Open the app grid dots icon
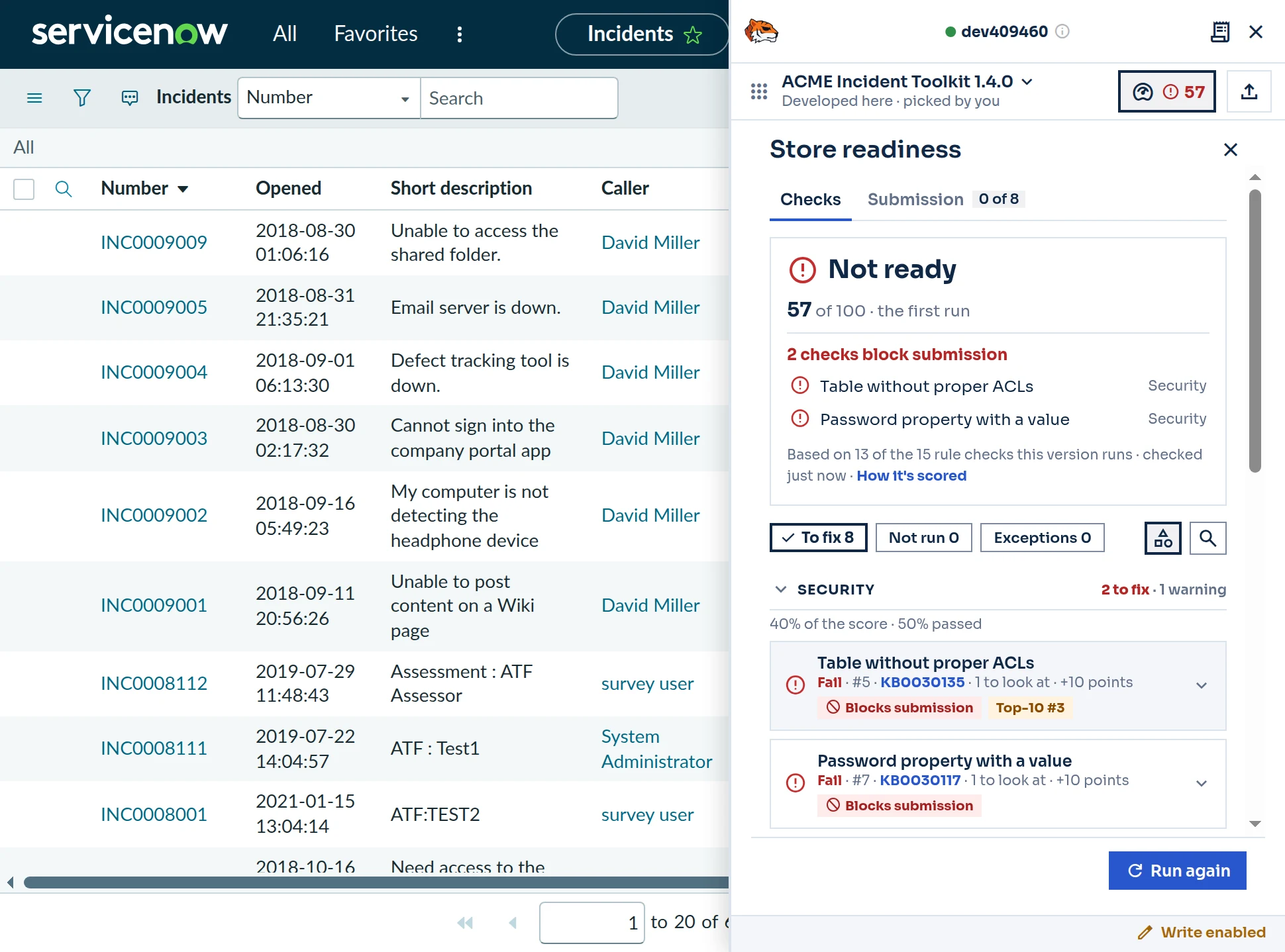1285x952 pixels. pyautogui.click(x=759, y=91)
